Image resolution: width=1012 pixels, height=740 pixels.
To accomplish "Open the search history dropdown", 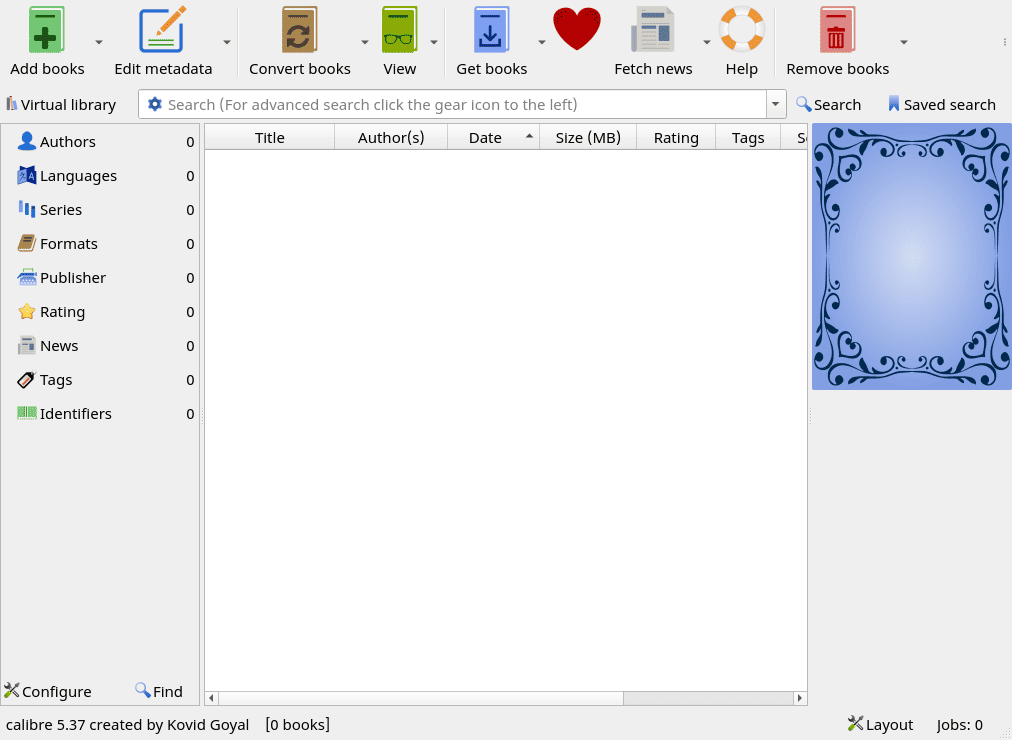I will pos(776,104).
